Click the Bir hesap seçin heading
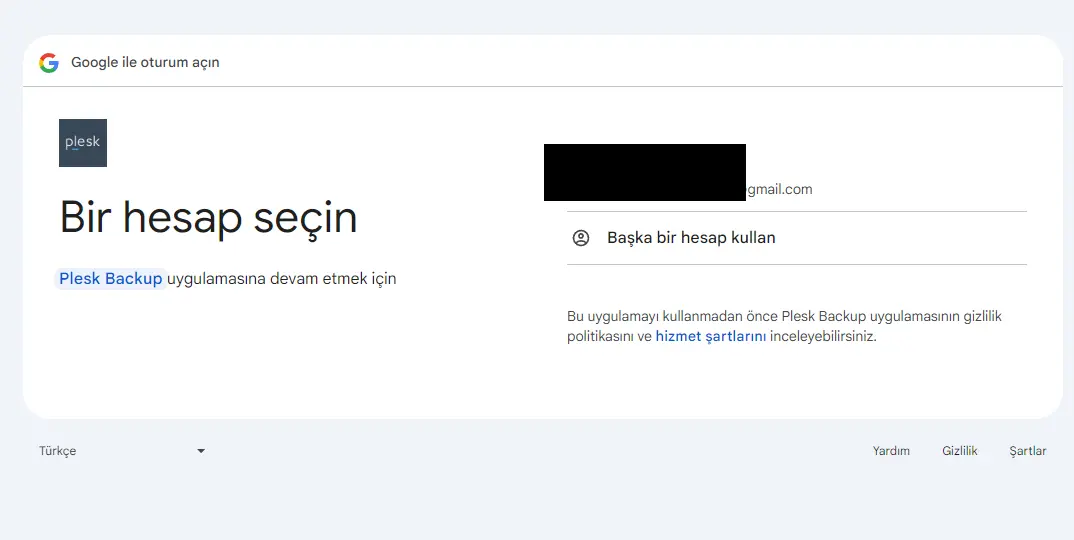Viewport: 1074px width, 540px height. pyautogui.click(x=209, y=219)
